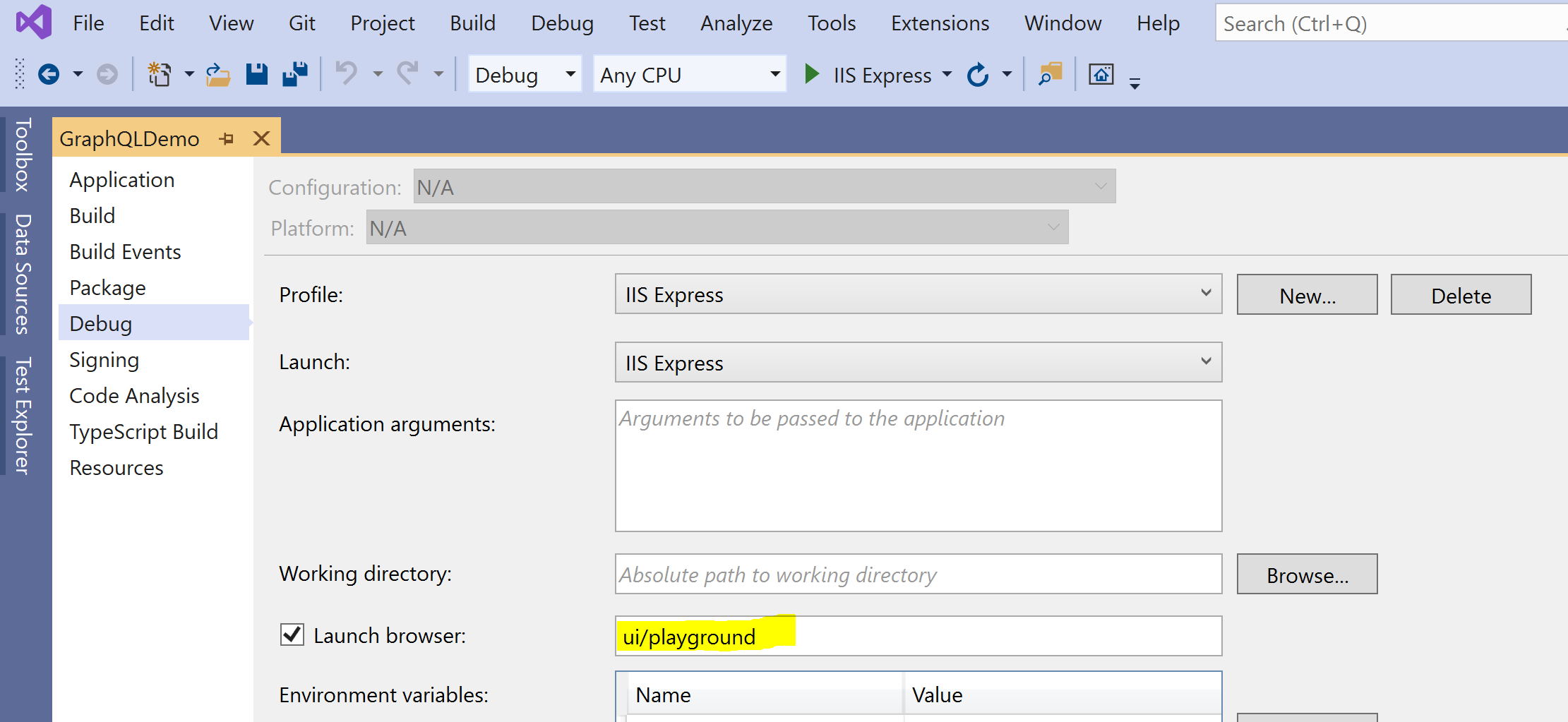
Task: Open the Toolbox side panel
Action: coord(22,155)
